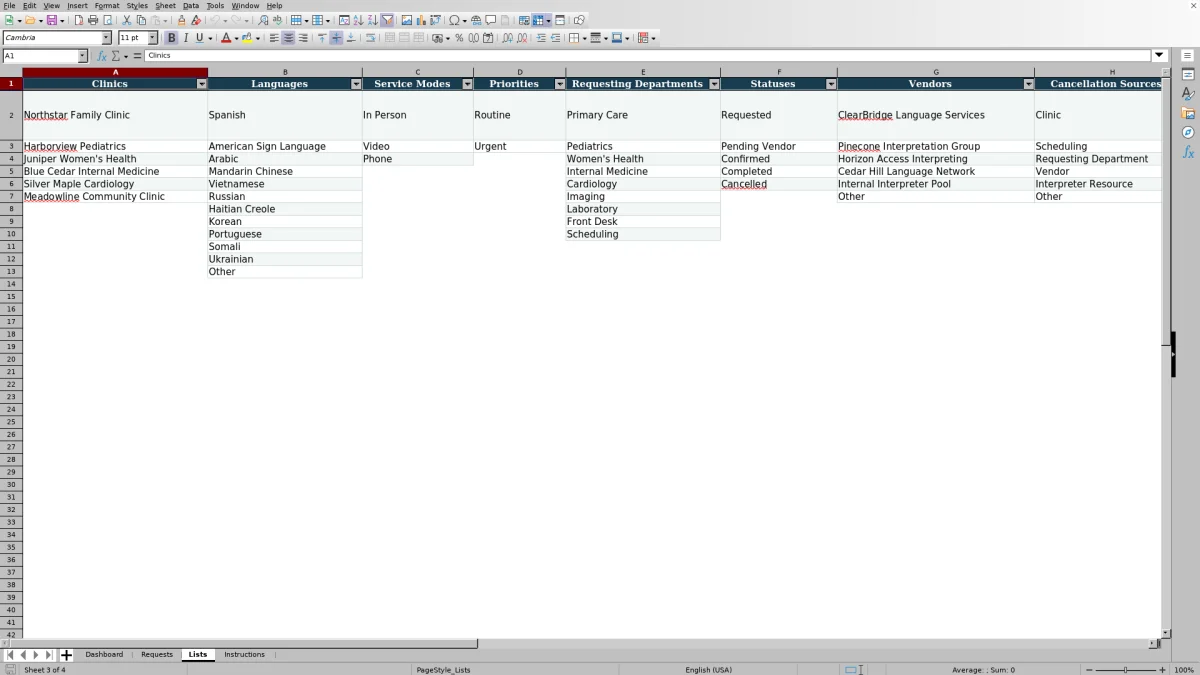1200x675 pixels.
Task: Switch to the Requests sheet tab
Action: tap(157, 655)
